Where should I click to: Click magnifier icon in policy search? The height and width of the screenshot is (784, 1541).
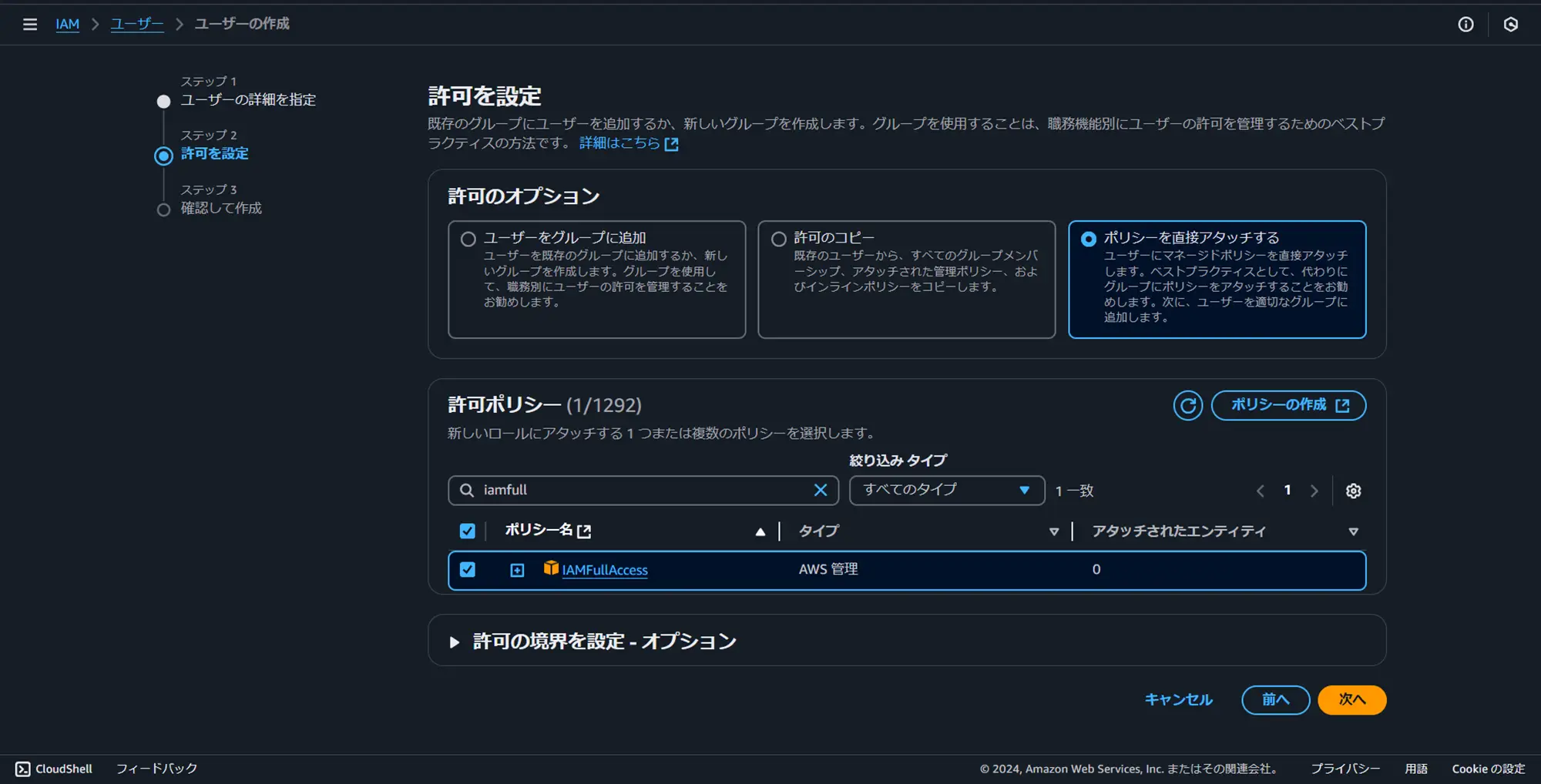point(467,490)
